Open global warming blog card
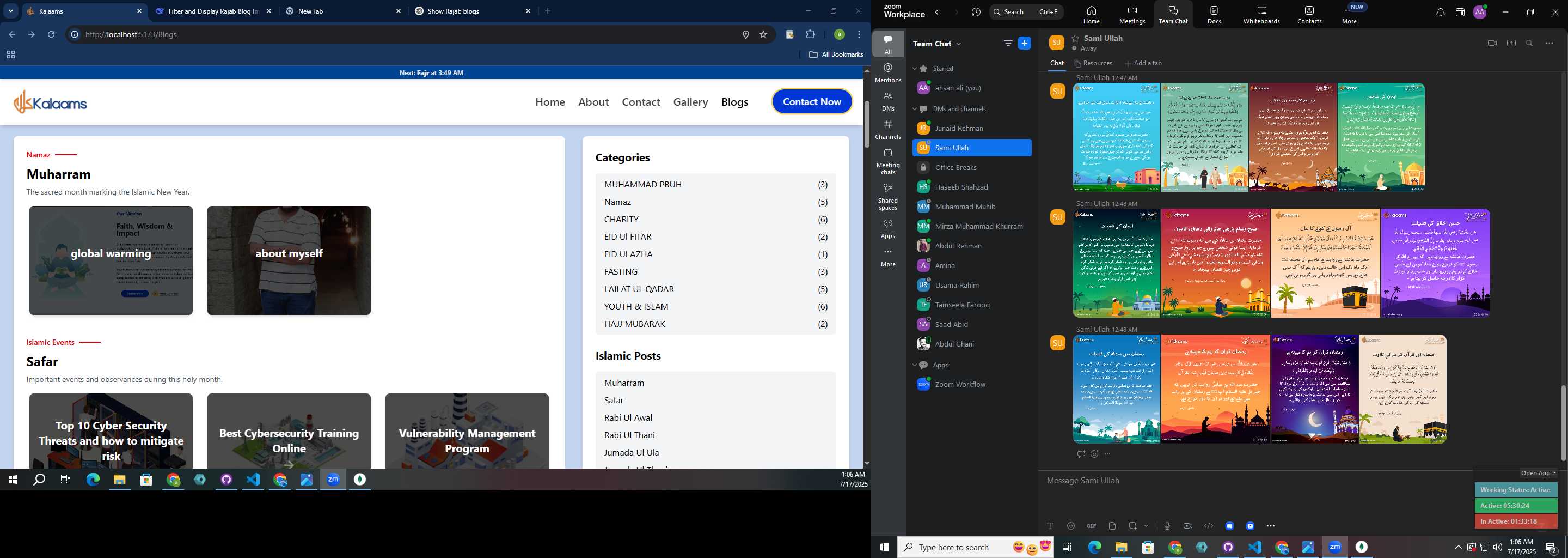The width and height of the screenshot is (1568, 558). click(x=111, y=260)
